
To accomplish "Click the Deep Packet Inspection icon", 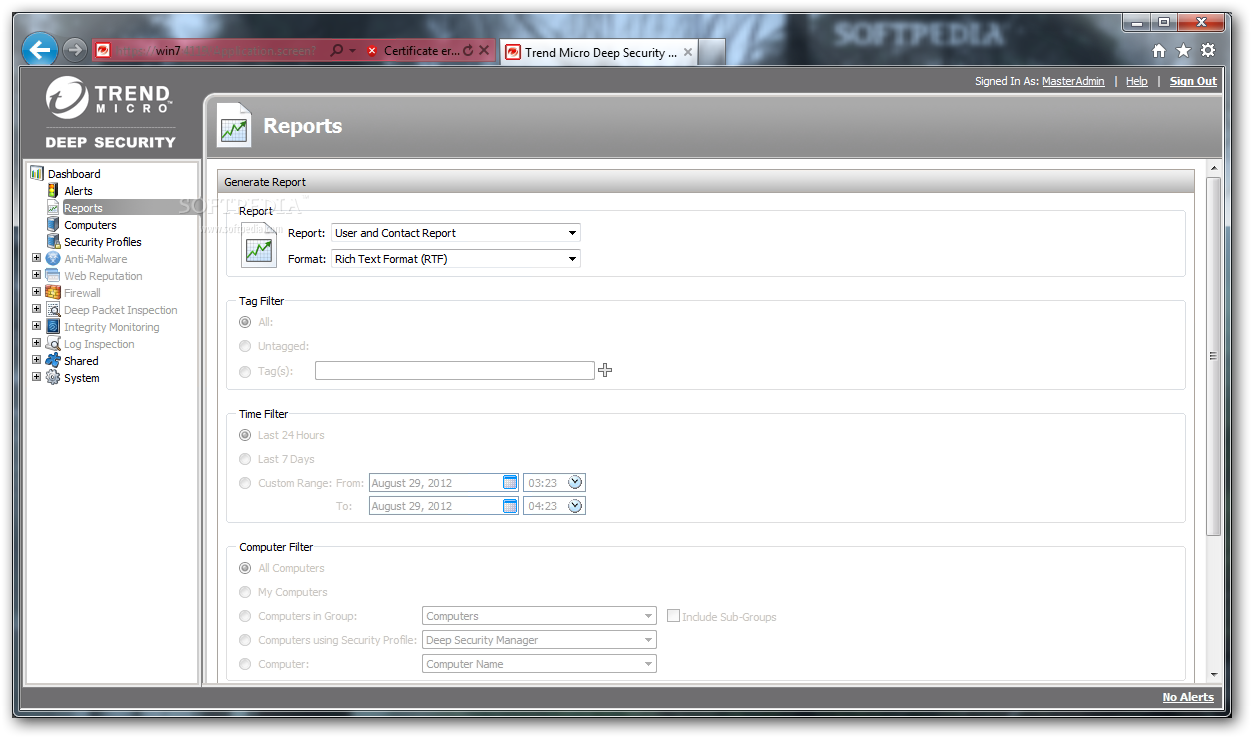I will [53, 309].
